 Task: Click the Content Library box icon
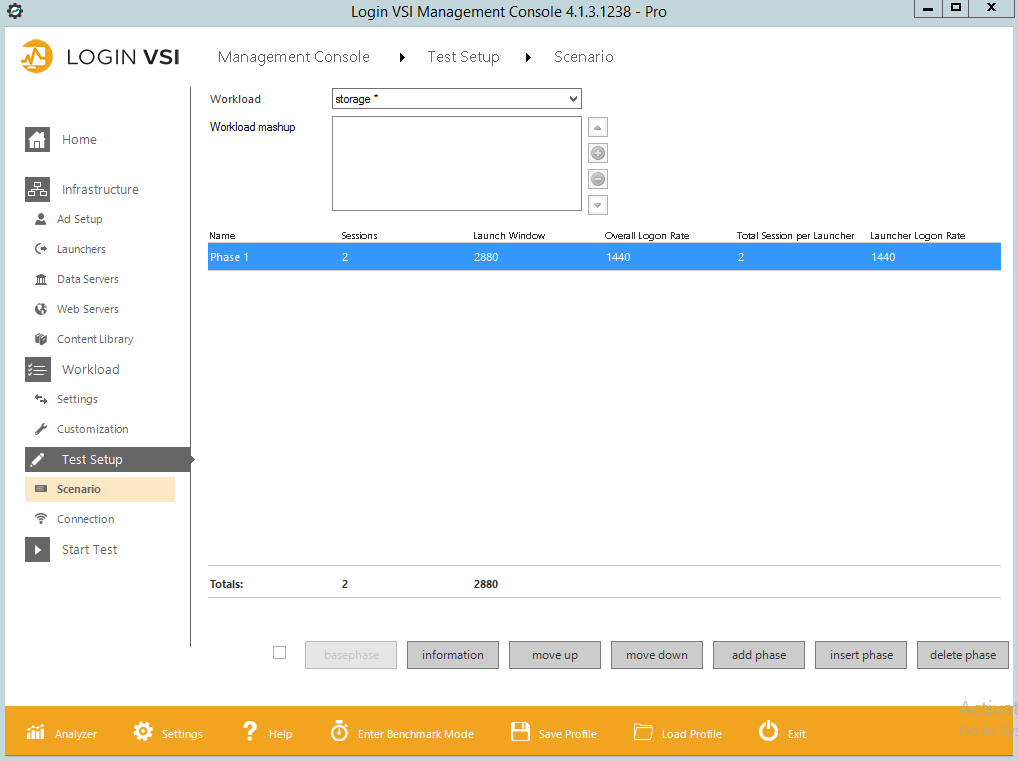(40, 339)
